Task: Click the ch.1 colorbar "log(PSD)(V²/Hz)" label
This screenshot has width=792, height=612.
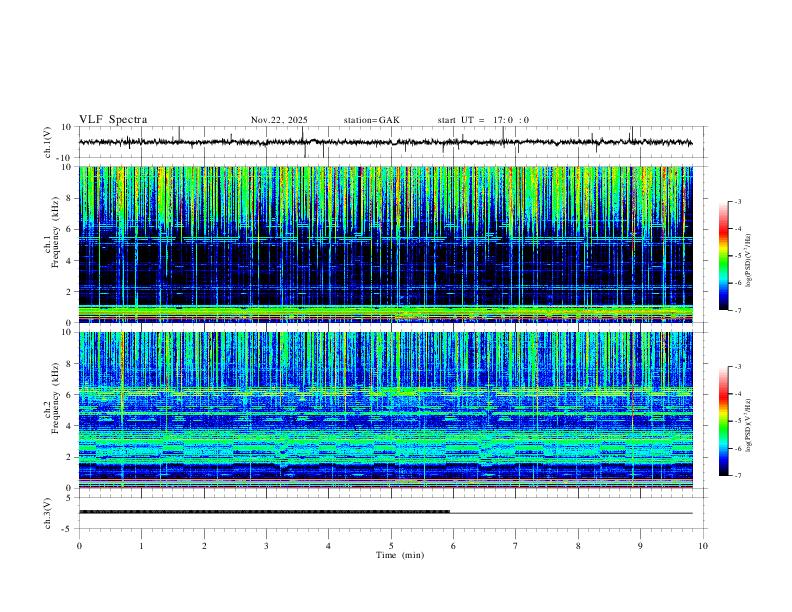Action: 748,261
